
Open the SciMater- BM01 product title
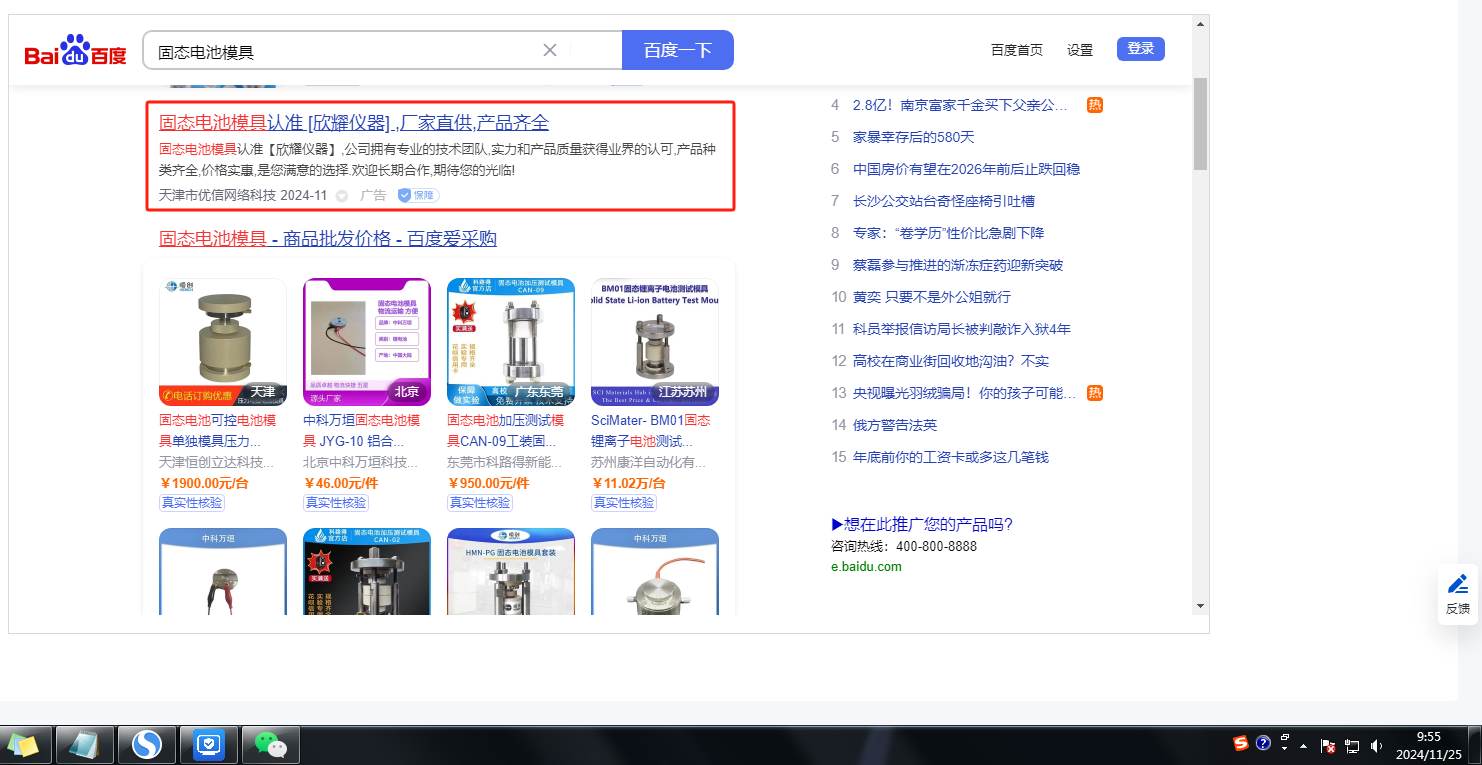(651, 431)
